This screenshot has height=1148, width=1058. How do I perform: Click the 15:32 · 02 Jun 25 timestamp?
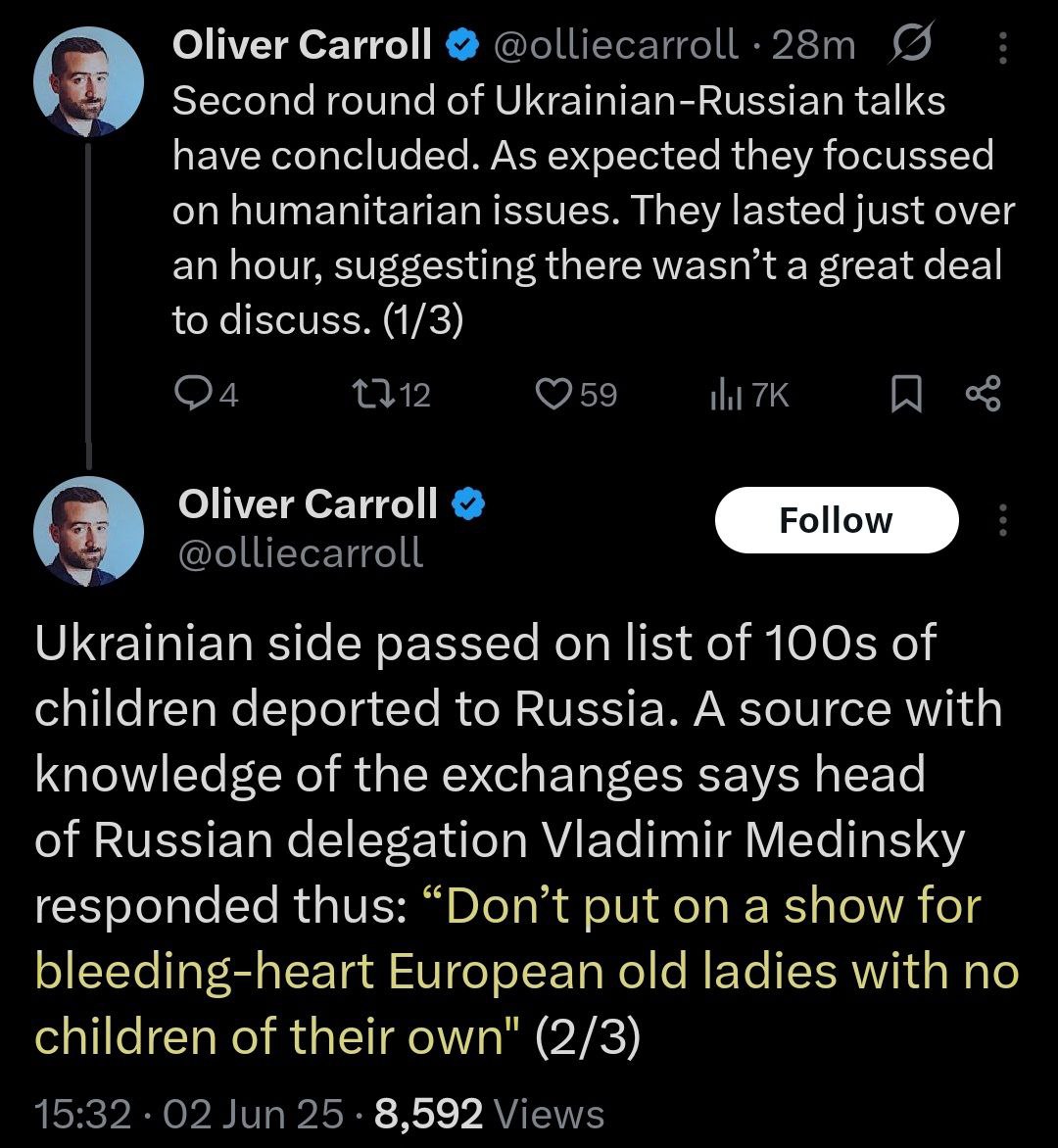(188, 1114)
